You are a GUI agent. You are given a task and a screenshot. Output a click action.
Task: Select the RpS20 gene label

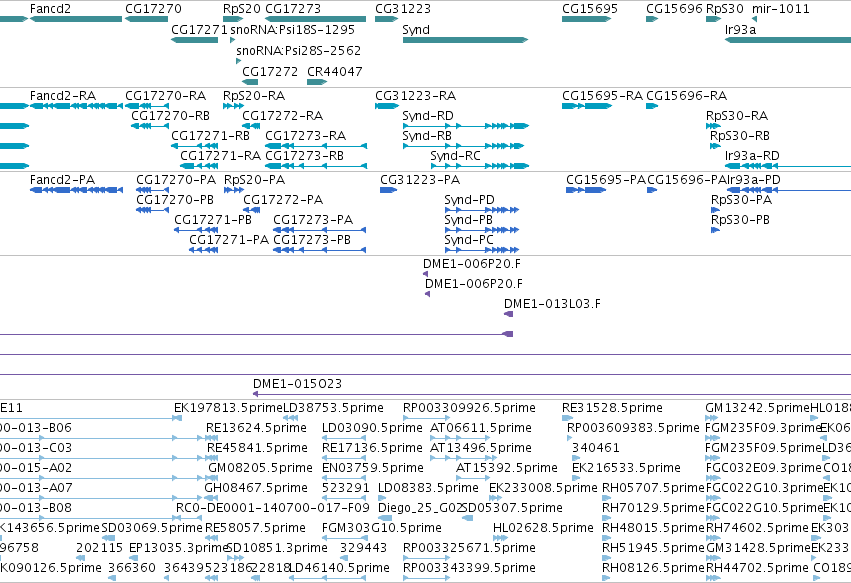pyautogui.click(x=242, y=9)
